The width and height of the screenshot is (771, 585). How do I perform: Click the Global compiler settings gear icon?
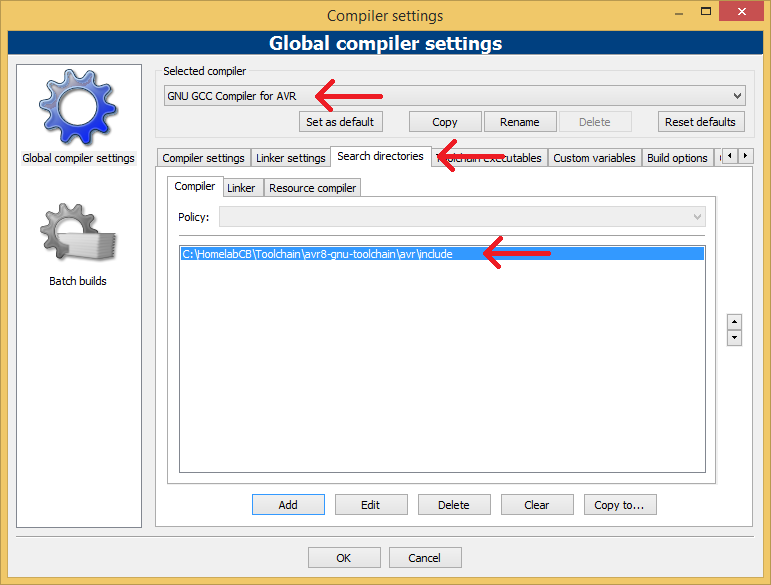click(x=78, y=107)
